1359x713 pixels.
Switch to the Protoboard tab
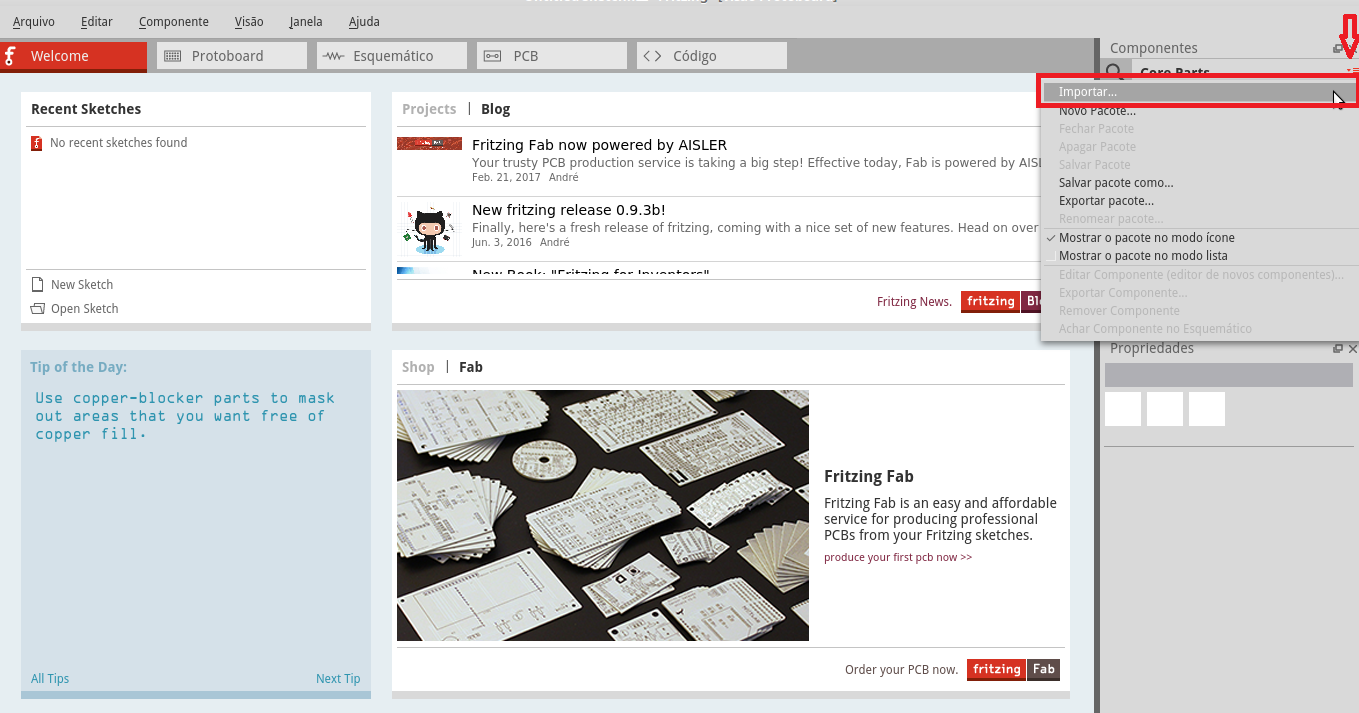(232, 56)
